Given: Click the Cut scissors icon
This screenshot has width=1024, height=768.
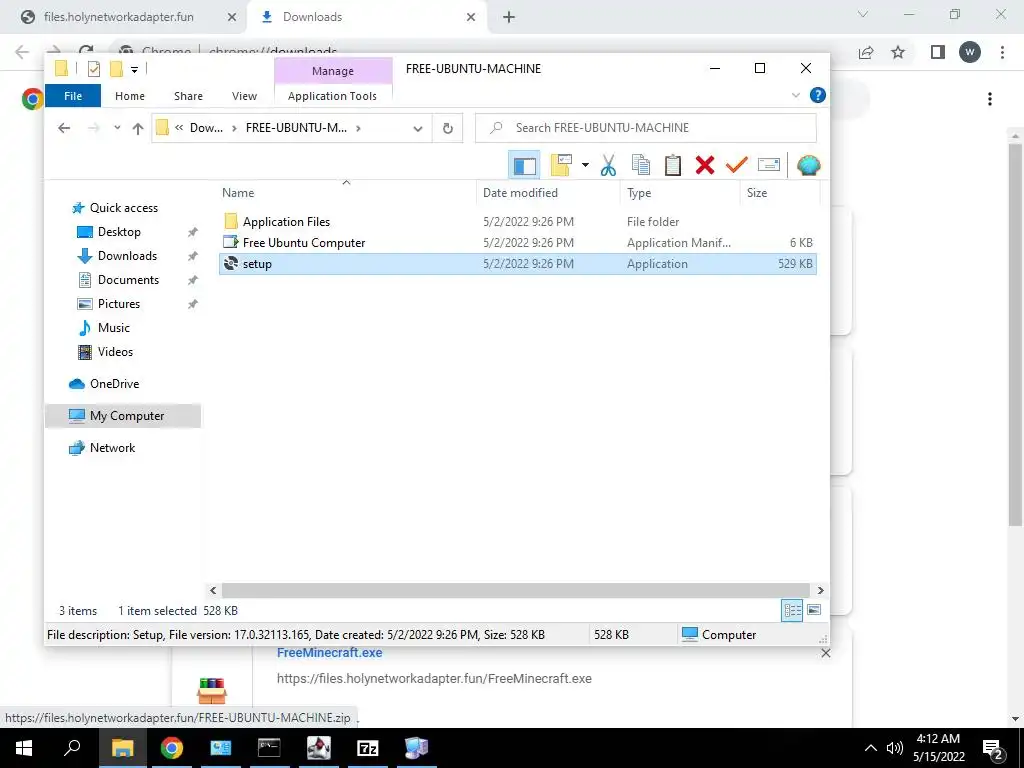Looking at the screenshot, I should click(x=608, y=165).
